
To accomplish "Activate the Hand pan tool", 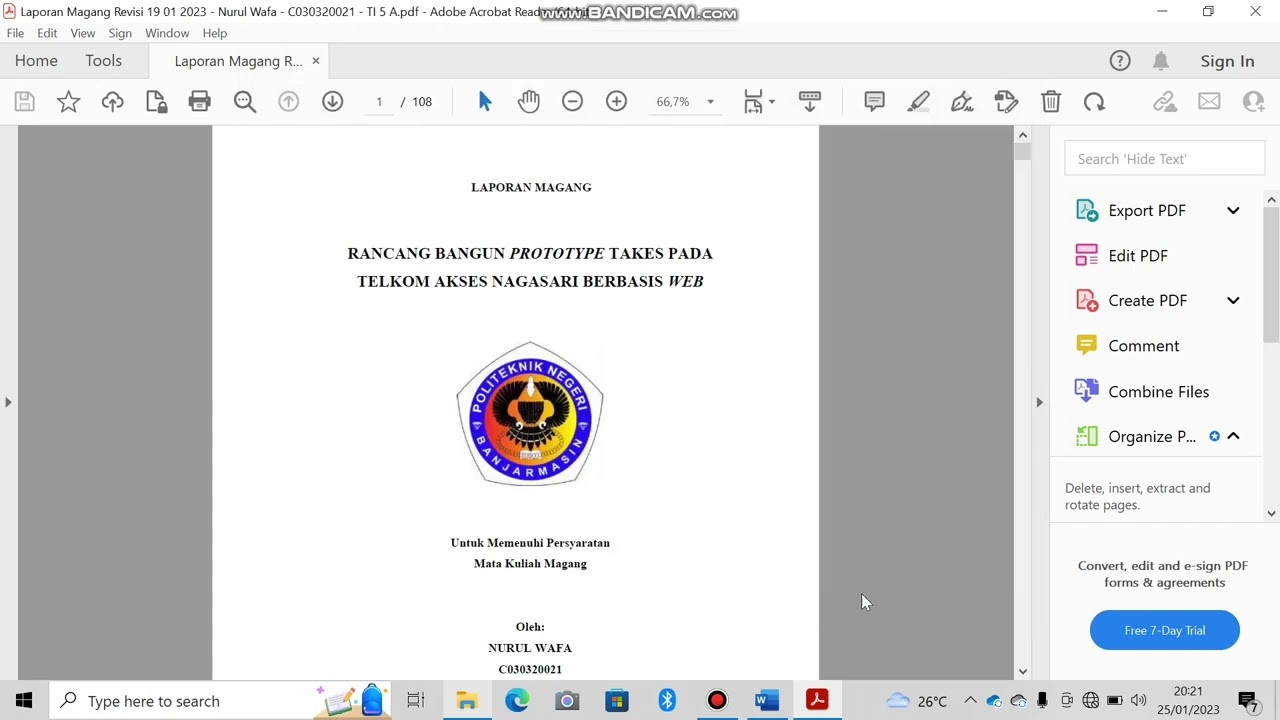I will point(529,101).
